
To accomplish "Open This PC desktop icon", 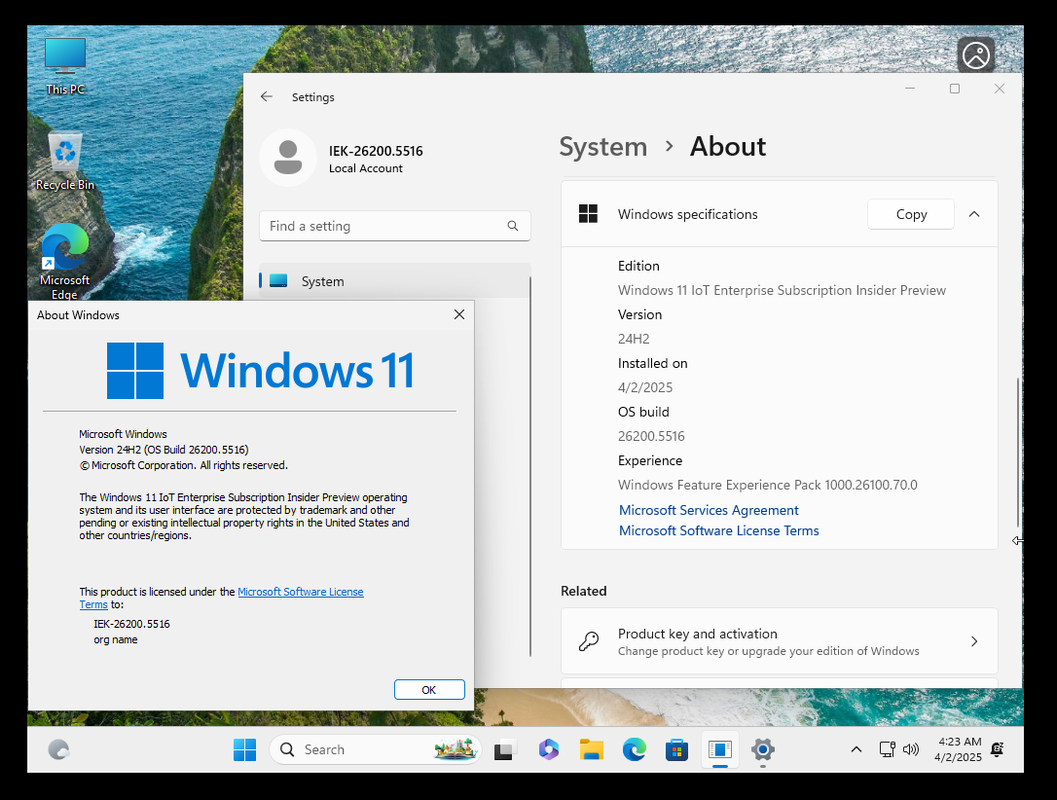I will click(65, 66).
